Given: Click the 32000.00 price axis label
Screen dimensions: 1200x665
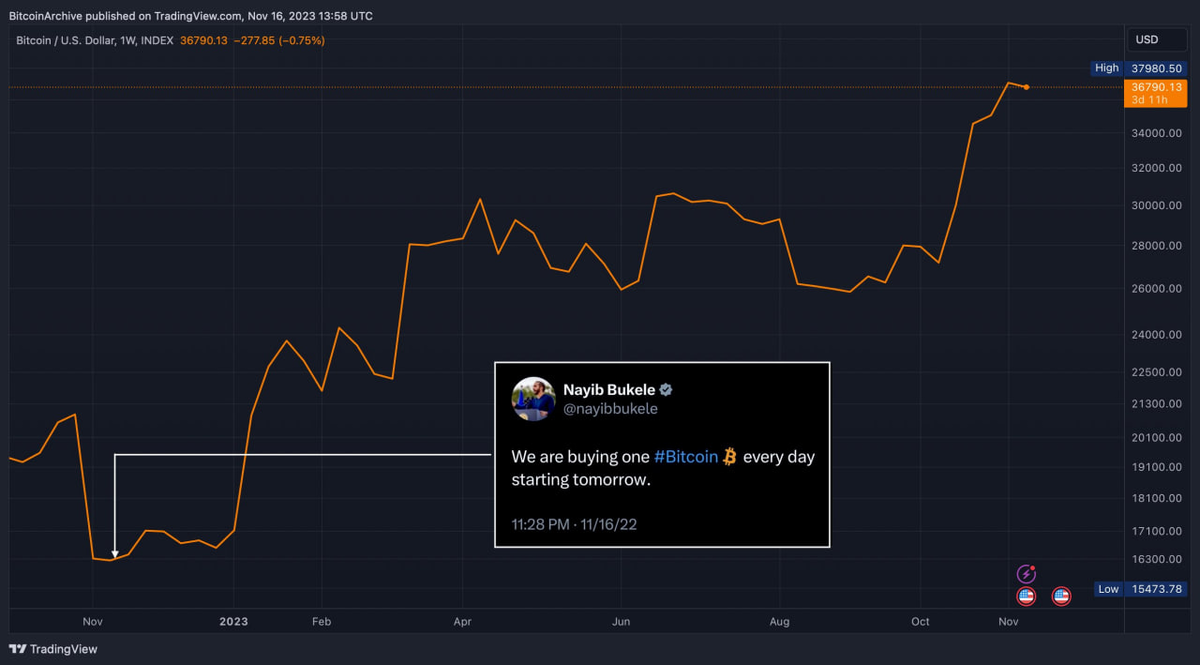Looking at the screenshot, I should click(x=1155, y=168).
